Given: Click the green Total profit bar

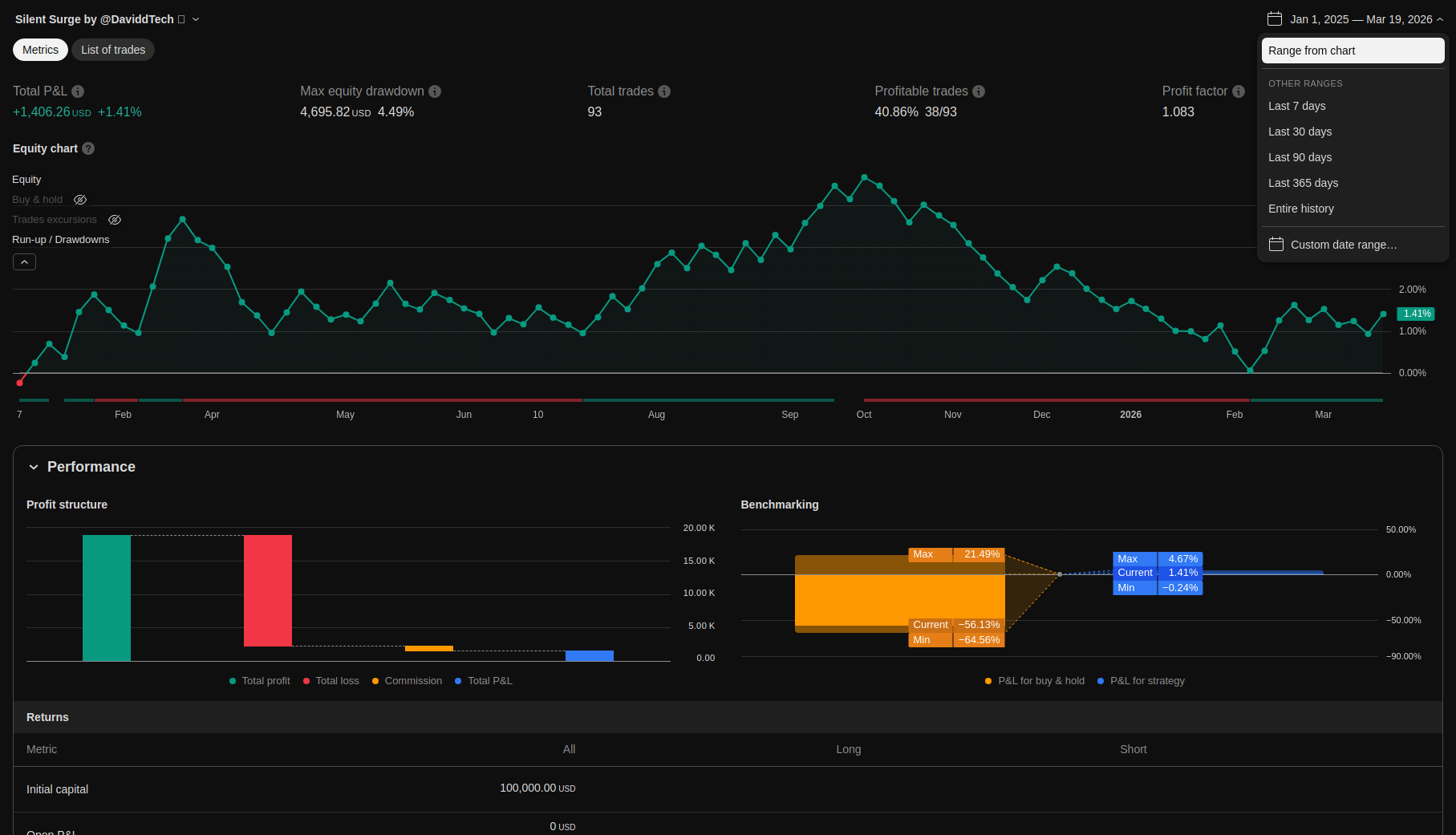Looking at the screenshot, I should [107, 598].
